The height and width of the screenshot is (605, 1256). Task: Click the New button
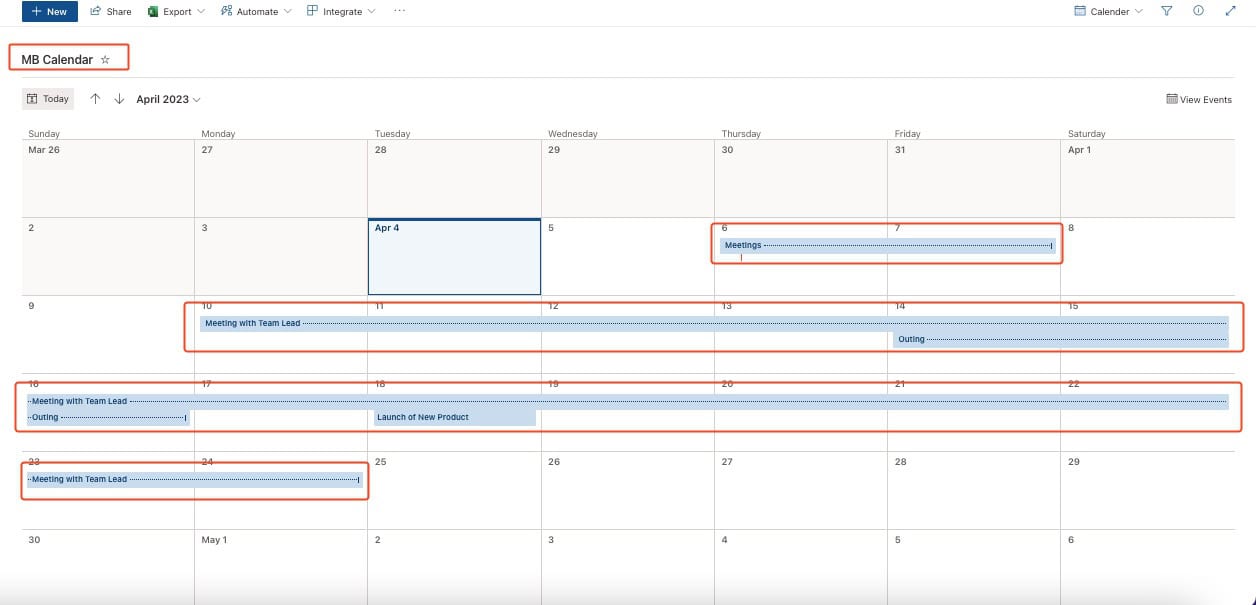pyautogui.click(x=49, y=11)
